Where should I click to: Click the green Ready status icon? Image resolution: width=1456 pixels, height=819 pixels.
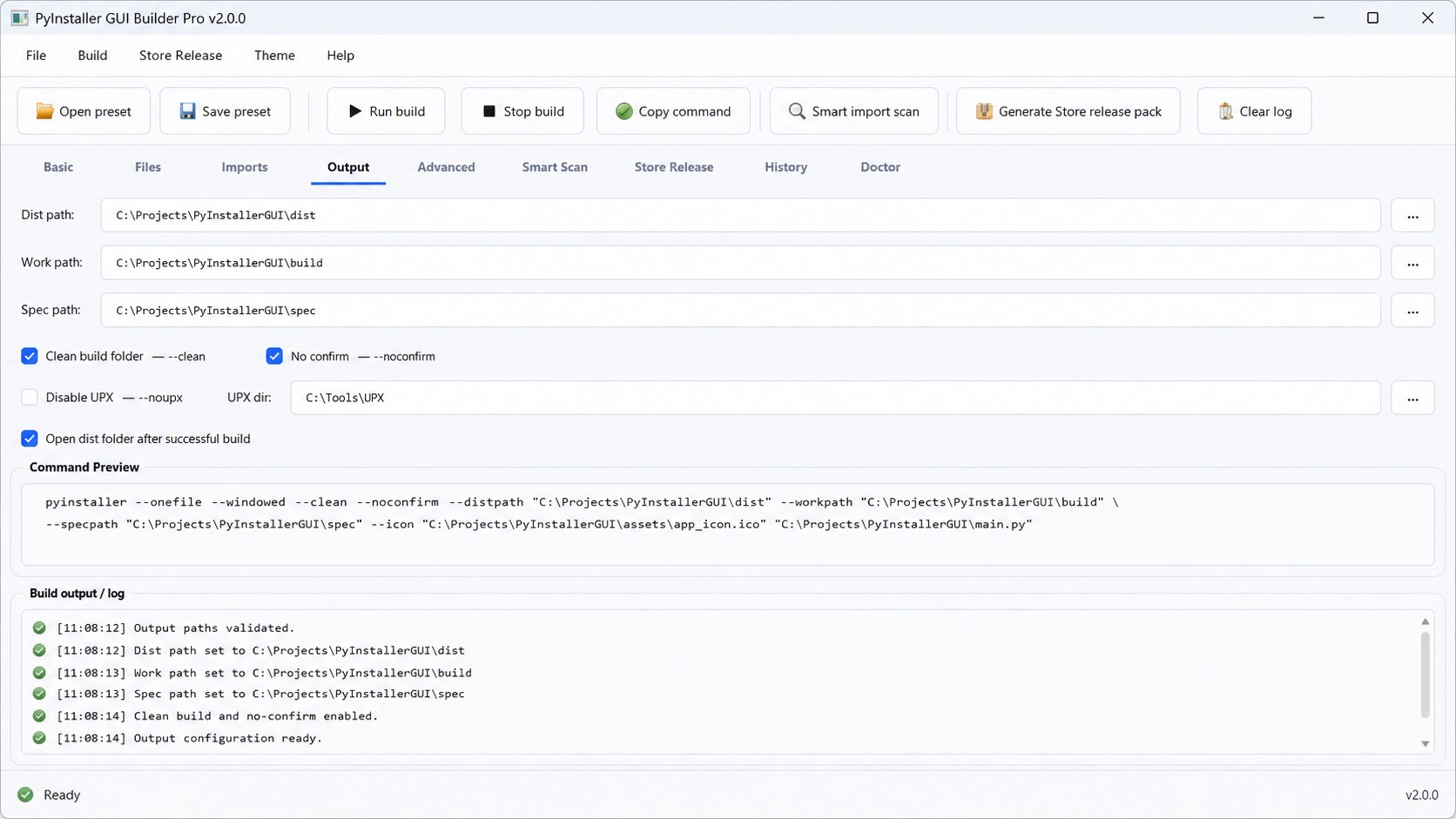point(25,795)
